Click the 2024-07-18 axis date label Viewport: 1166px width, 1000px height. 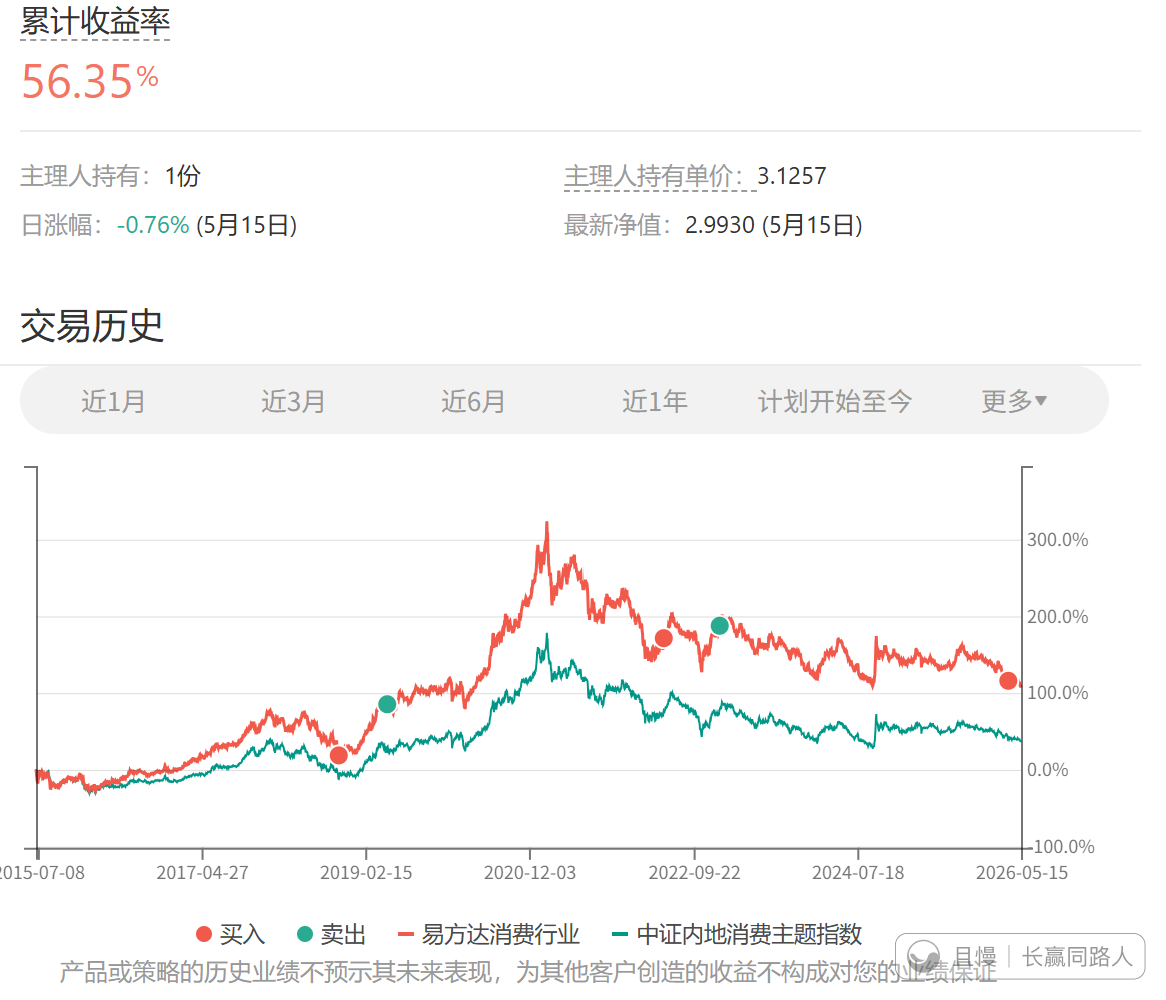point(858,872)
